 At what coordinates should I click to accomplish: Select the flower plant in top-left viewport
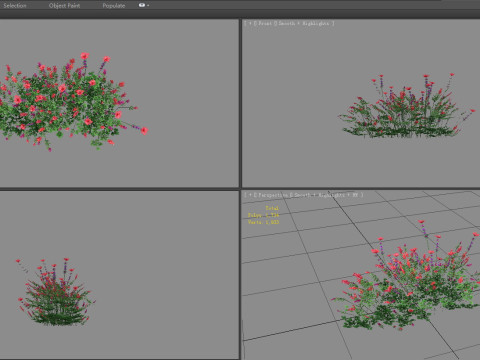[x=74, y=102]
